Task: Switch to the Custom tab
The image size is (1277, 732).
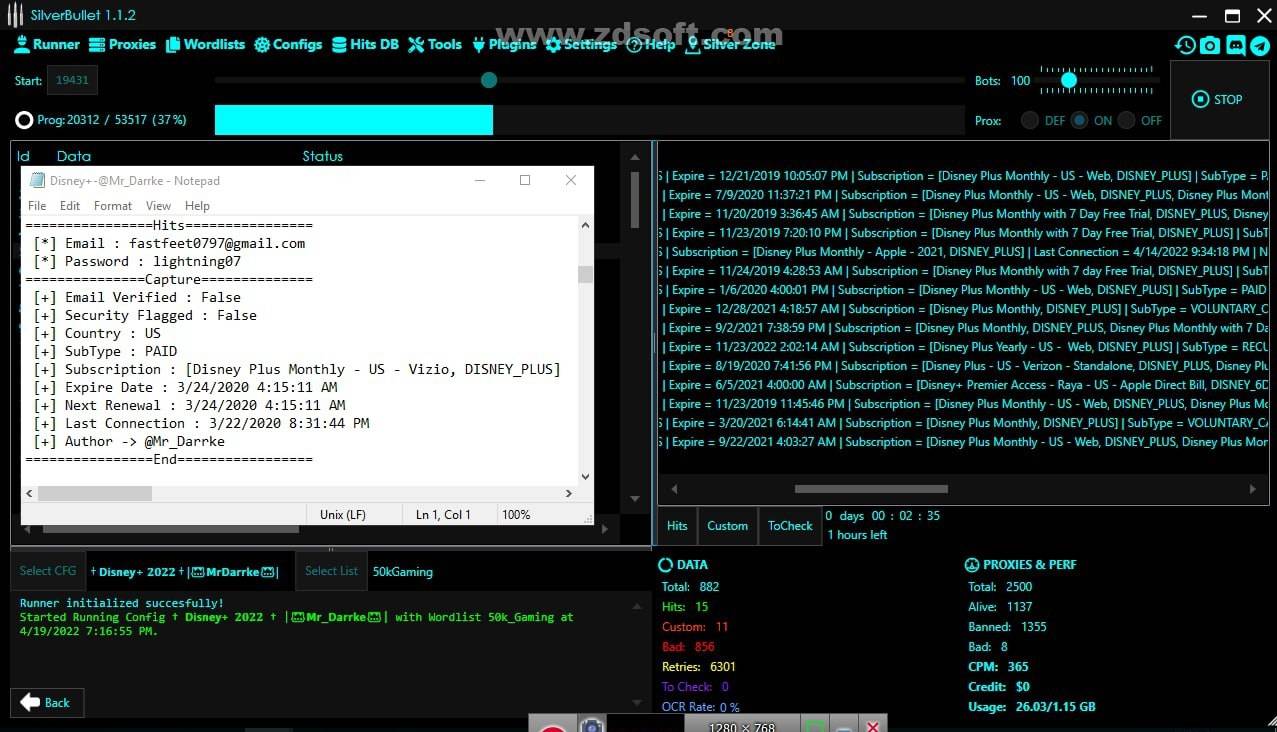Action: pos(727,526)
